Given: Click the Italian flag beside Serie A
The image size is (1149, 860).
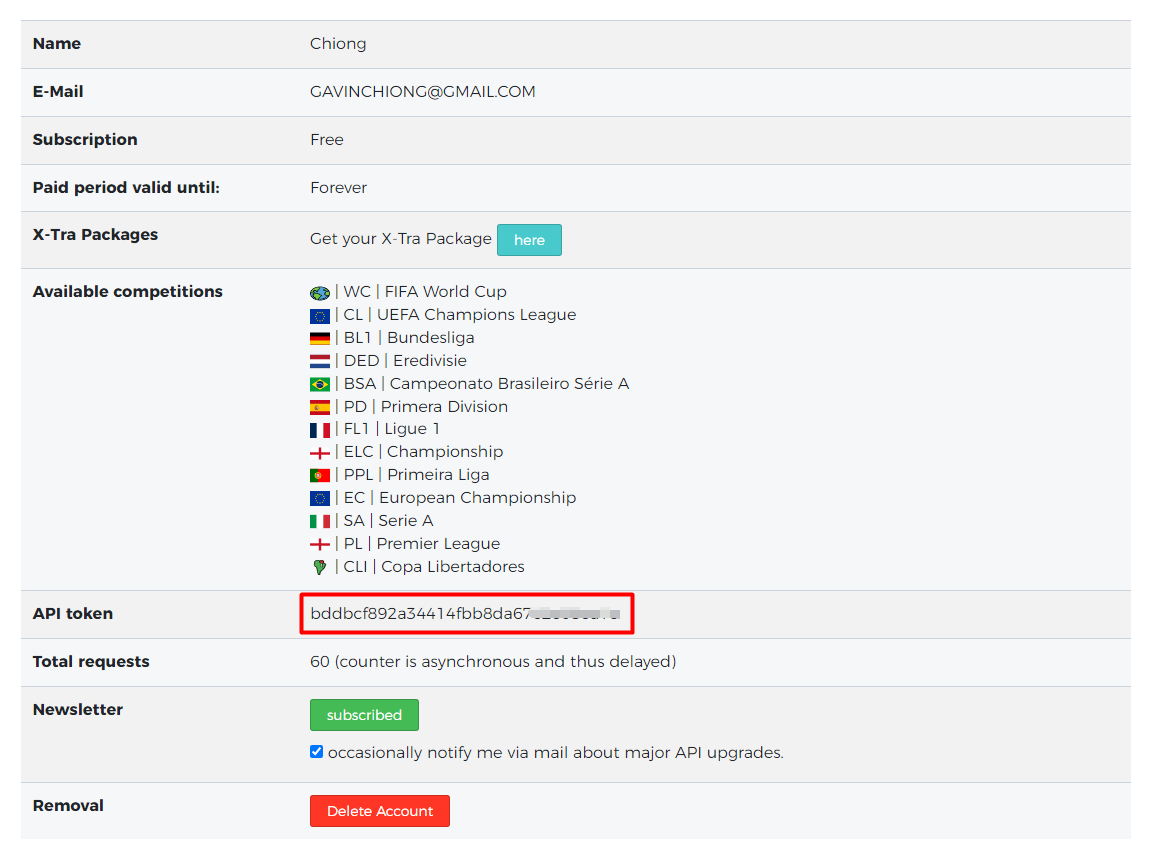Looking at the screenshot, I should (319, 522).
